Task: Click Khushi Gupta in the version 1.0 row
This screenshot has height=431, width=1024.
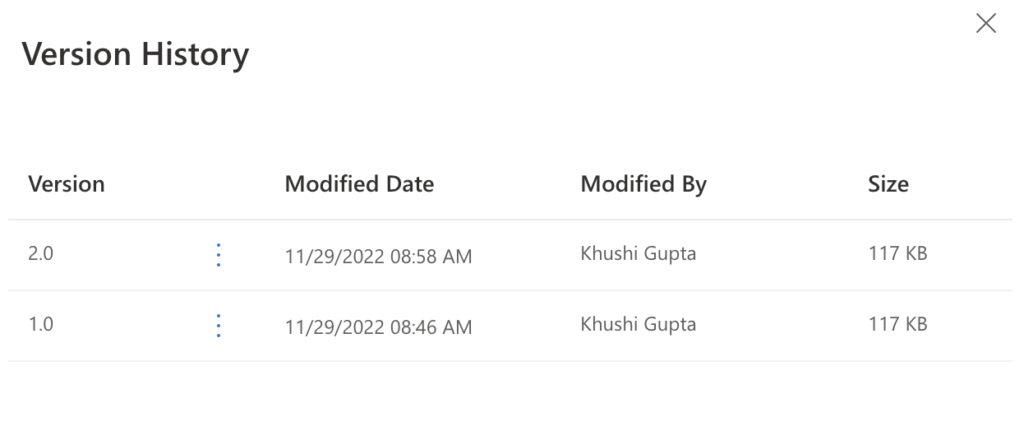Action: 638,324
